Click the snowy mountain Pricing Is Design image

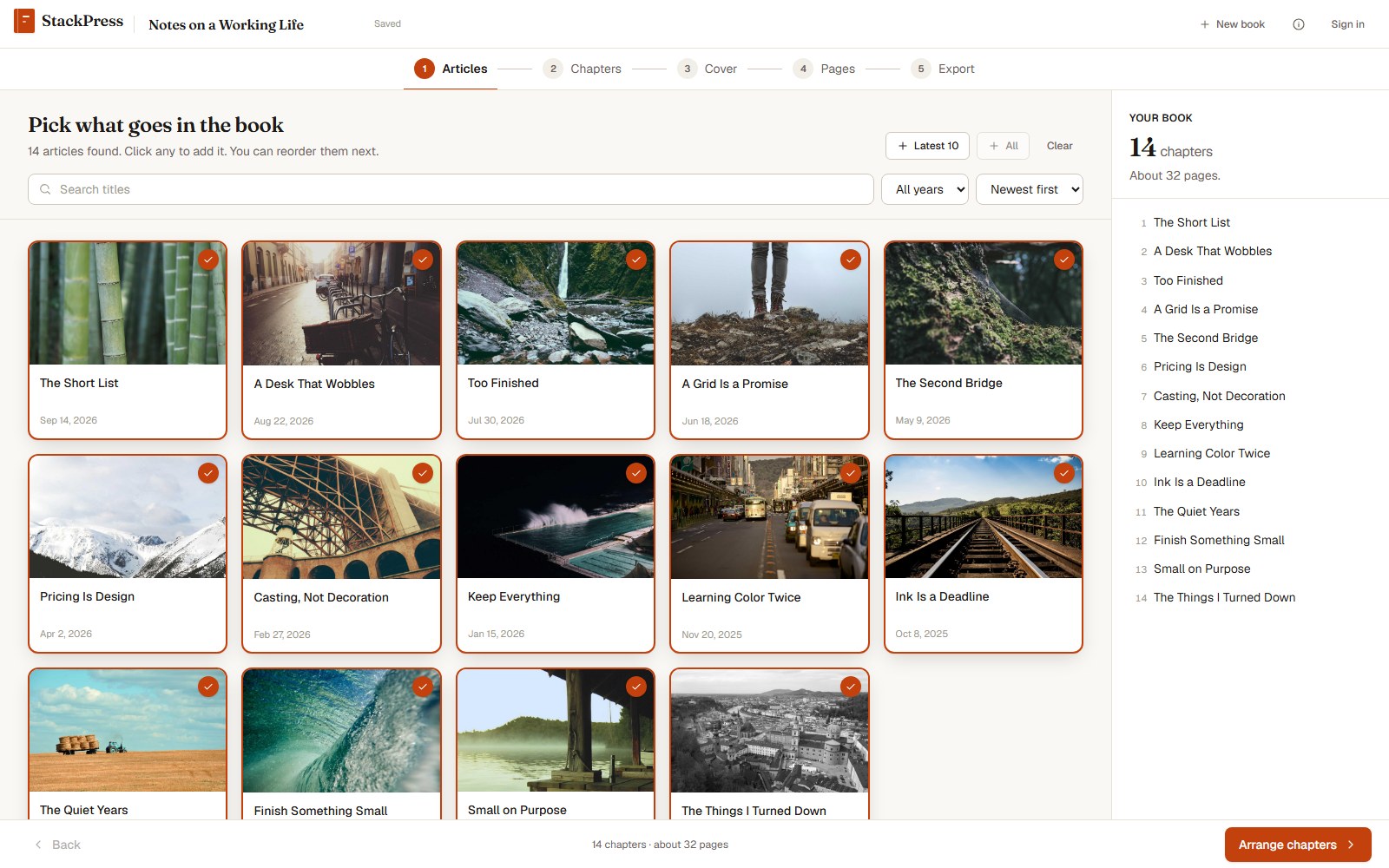128,517
